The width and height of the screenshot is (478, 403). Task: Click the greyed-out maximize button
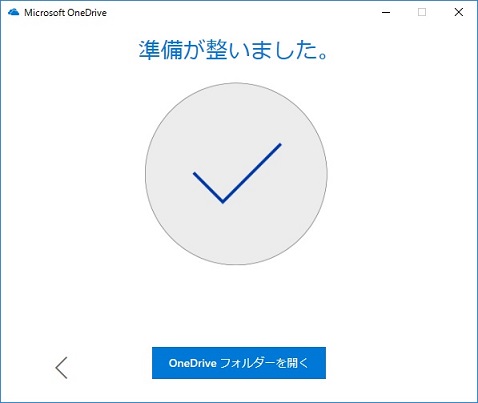(422, 12)
